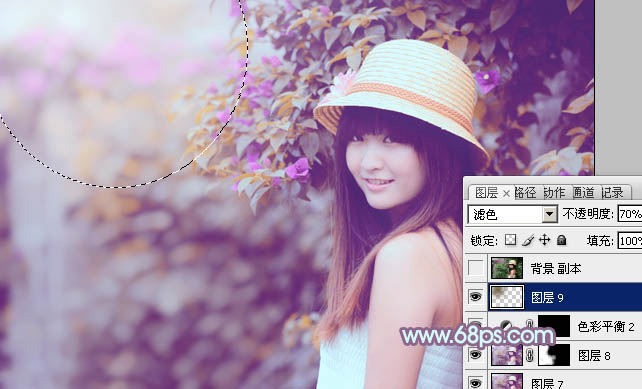Hide 图层 8 using its eye icon
642x389 pixels.
[475, 355]
